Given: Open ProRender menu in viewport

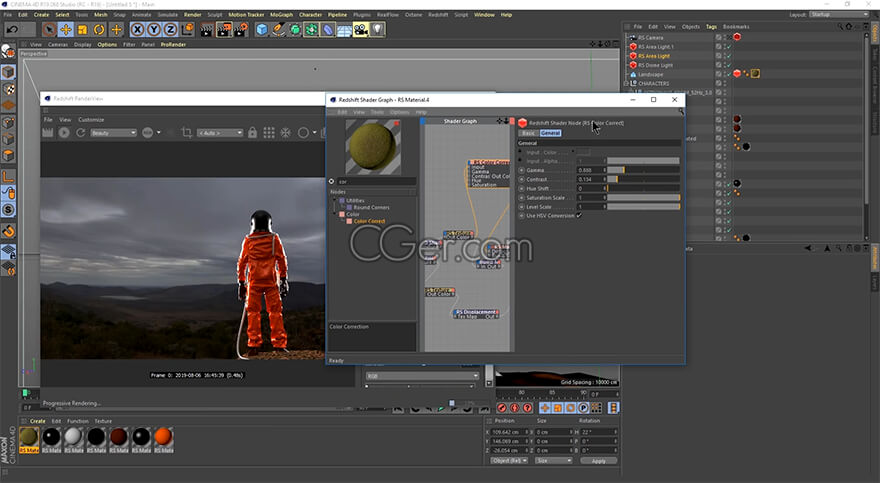Looking at the screenshot, I should pos(173,44).
